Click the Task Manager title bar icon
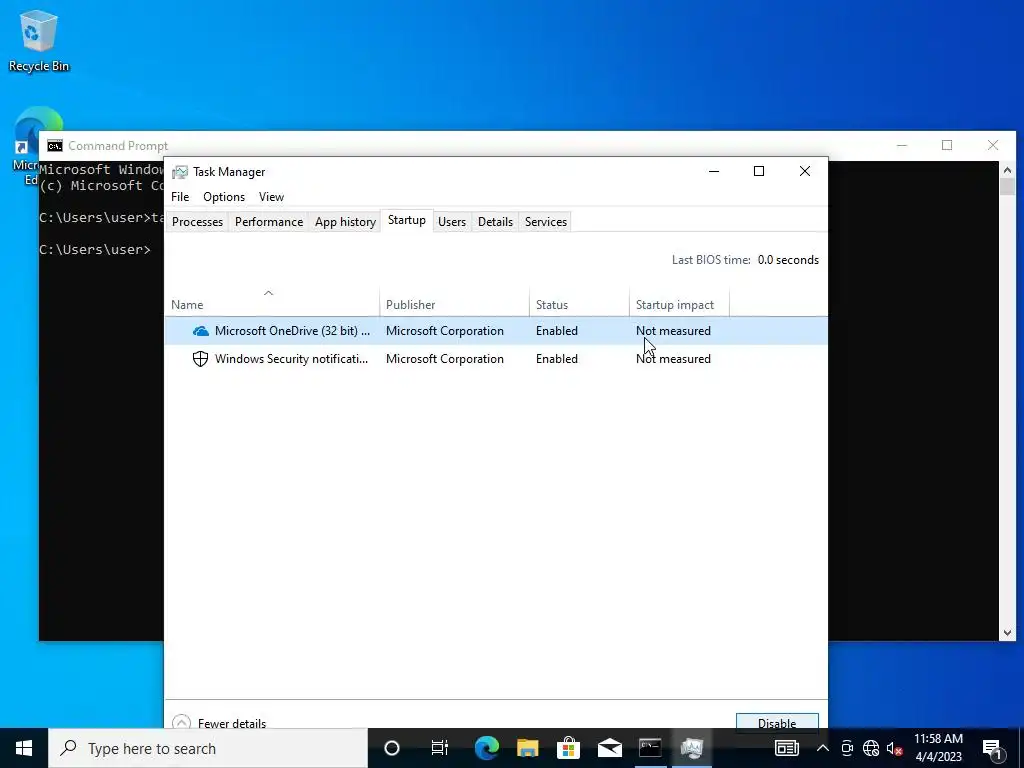The height and width of the screenshot is (768, 1024). point(180,172)
